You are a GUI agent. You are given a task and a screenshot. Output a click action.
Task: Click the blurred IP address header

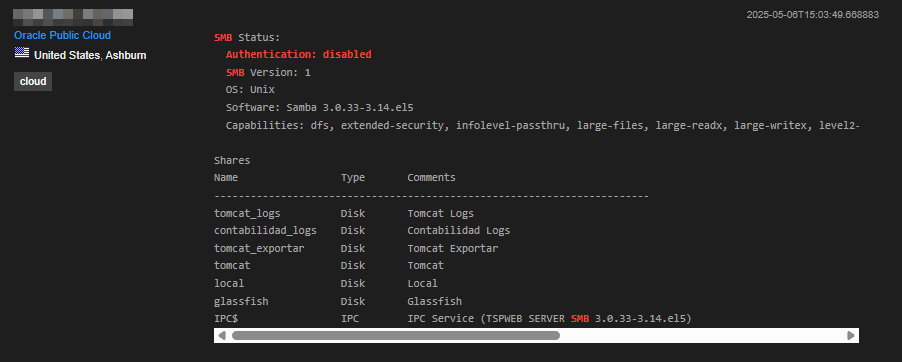click(73, 17)
